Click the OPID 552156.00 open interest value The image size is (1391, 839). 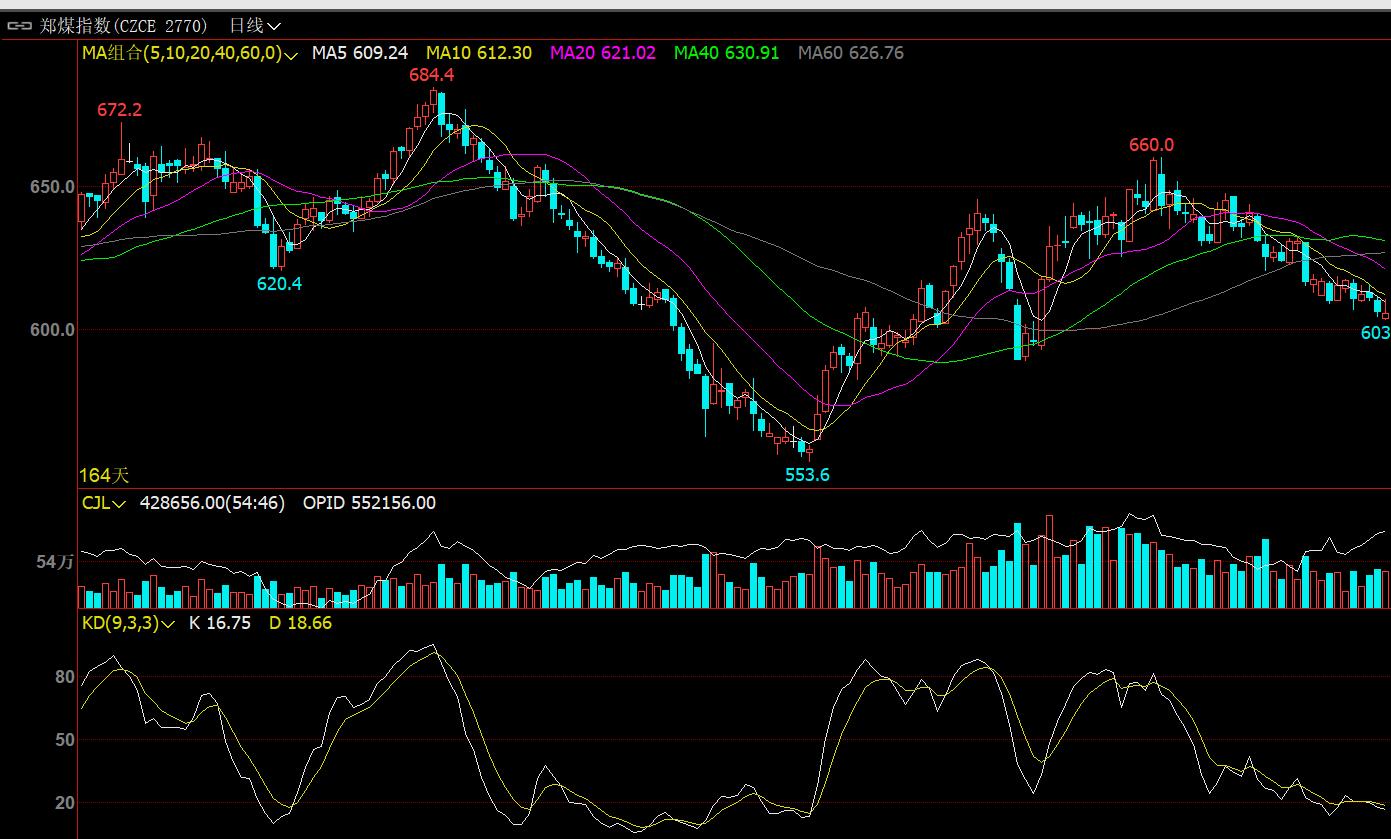[369, 503]
